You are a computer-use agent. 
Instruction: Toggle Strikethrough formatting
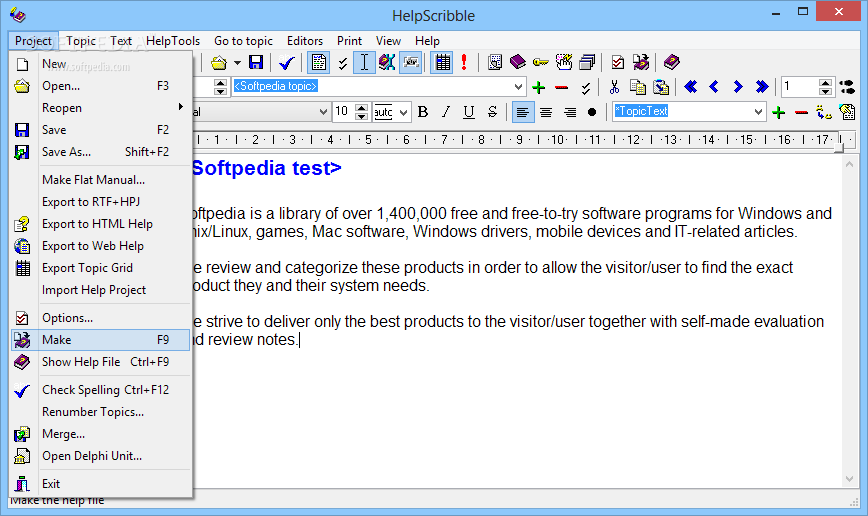[x=493, y=112]
